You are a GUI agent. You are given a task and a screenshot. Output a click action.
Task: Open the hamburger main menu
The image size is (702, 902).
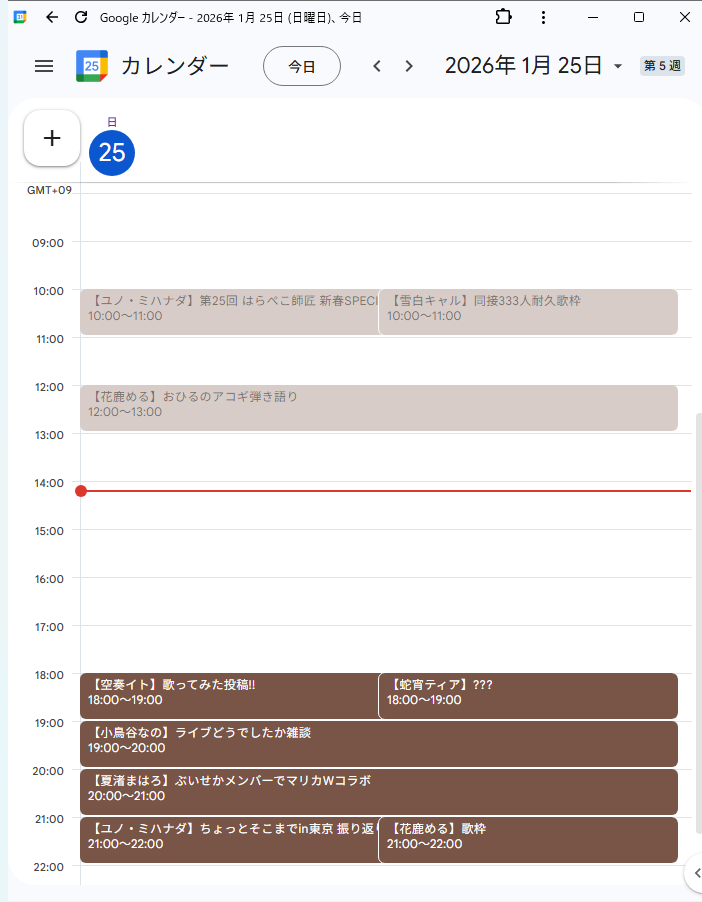44,66
